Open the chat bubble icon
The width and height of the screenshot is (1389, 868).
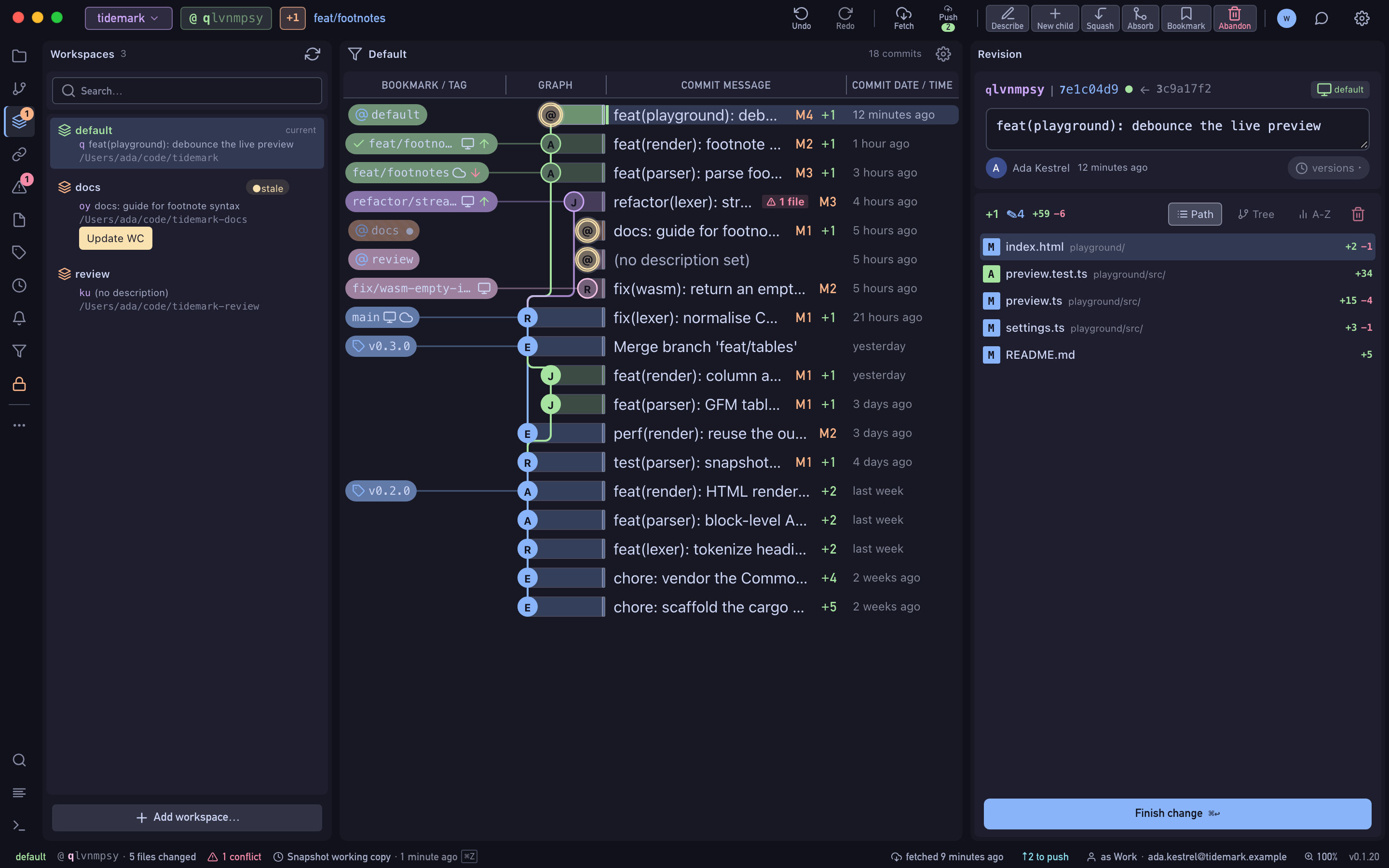point(1321,18)
